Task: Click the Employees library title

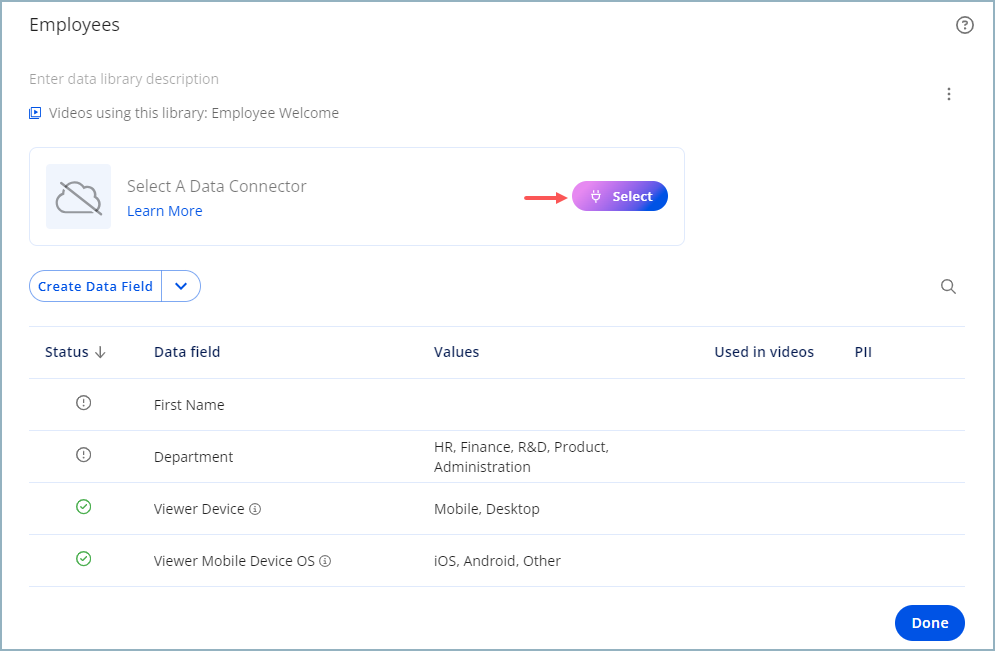Action: pos(74,25)
